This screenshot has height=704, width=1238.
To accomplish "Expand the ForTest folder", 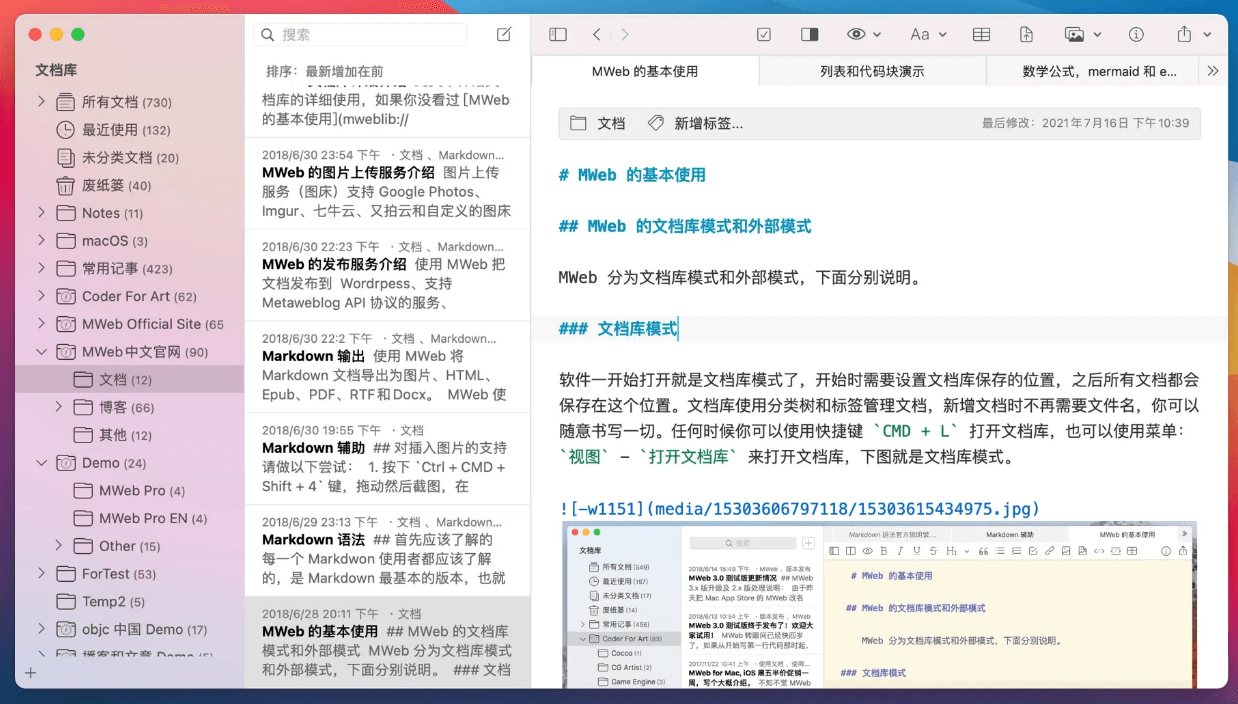I will (x=41, y=574).
